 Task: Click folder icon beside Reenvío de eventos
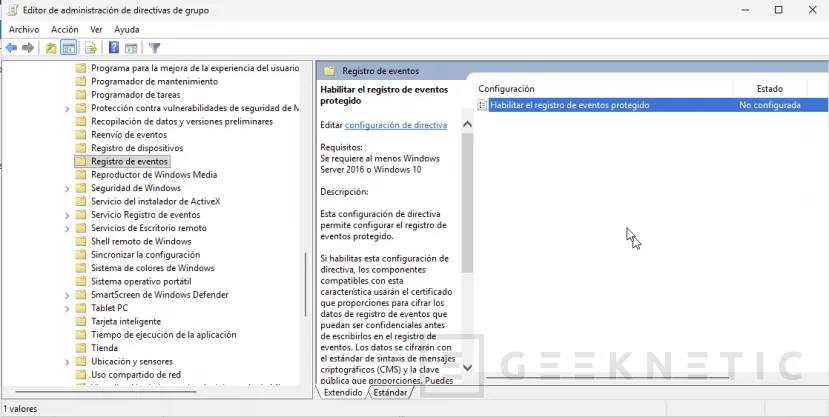pos(80,135)
